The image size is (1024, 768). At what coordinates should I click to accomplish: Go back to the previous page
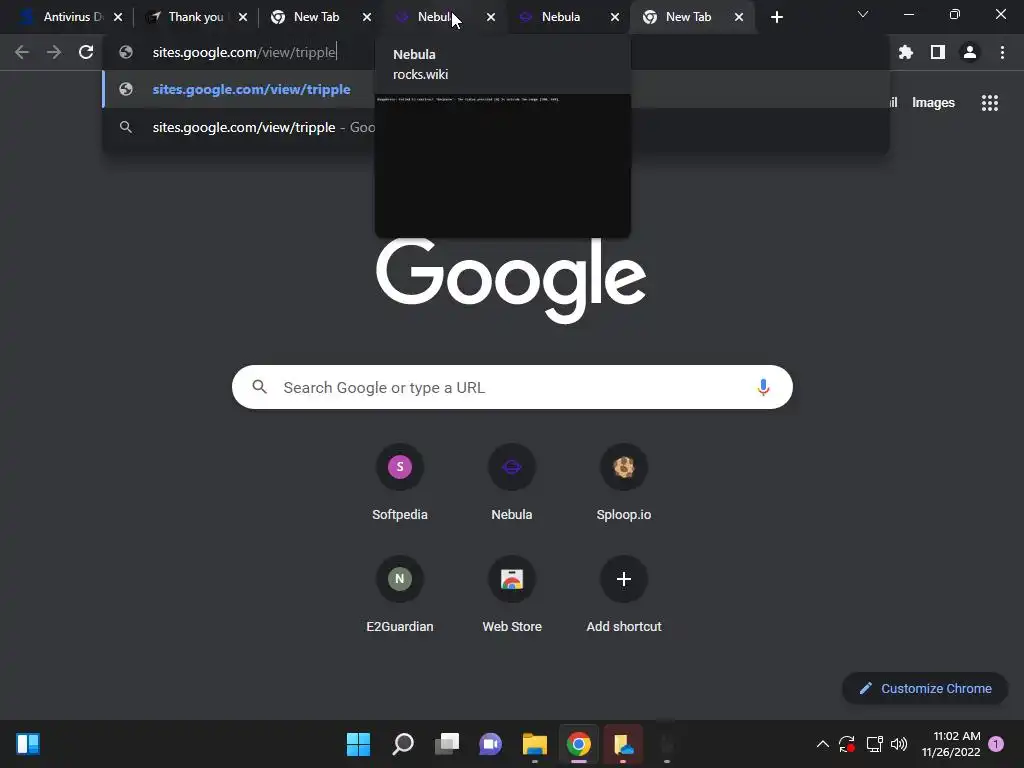pyautogui.click(x=22, y=52)
